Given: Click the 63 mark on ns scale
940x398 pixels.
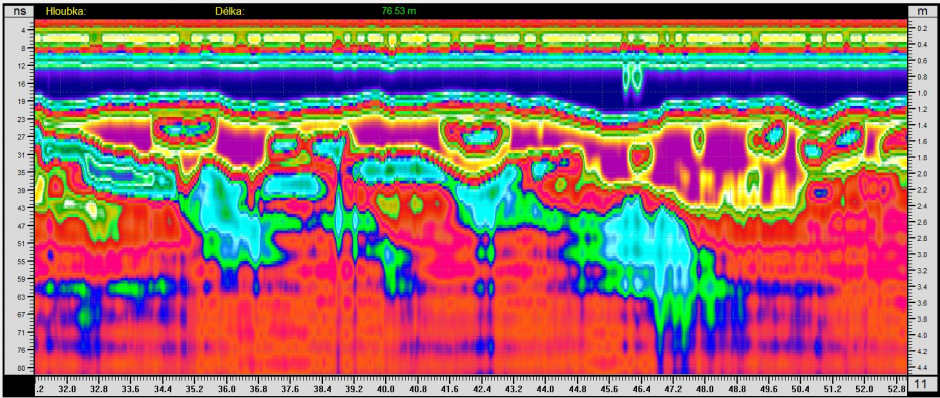Looking at the screenshot, I should (x=22, y=297).
